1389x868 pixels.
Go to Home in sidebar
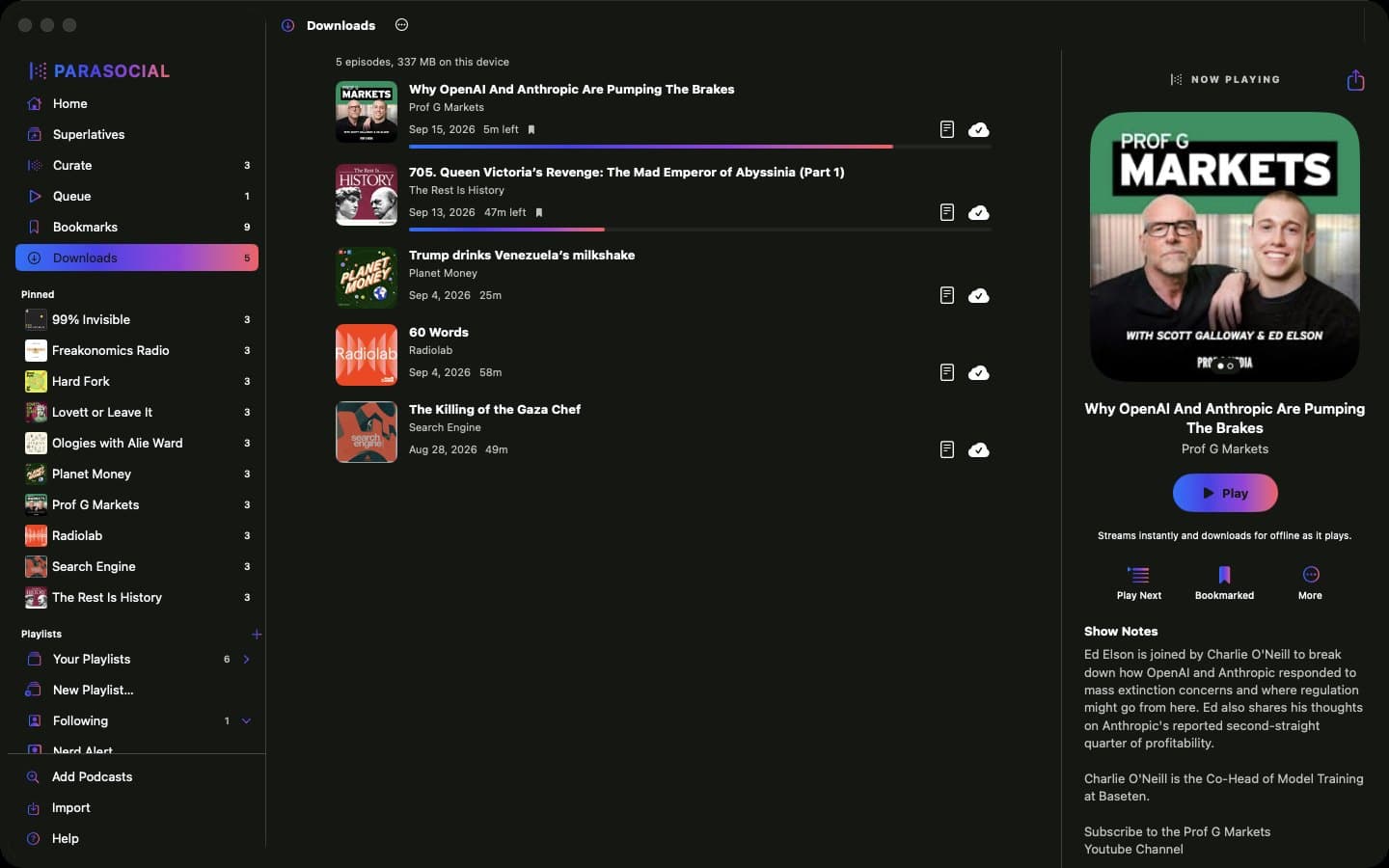click(137, 103)
